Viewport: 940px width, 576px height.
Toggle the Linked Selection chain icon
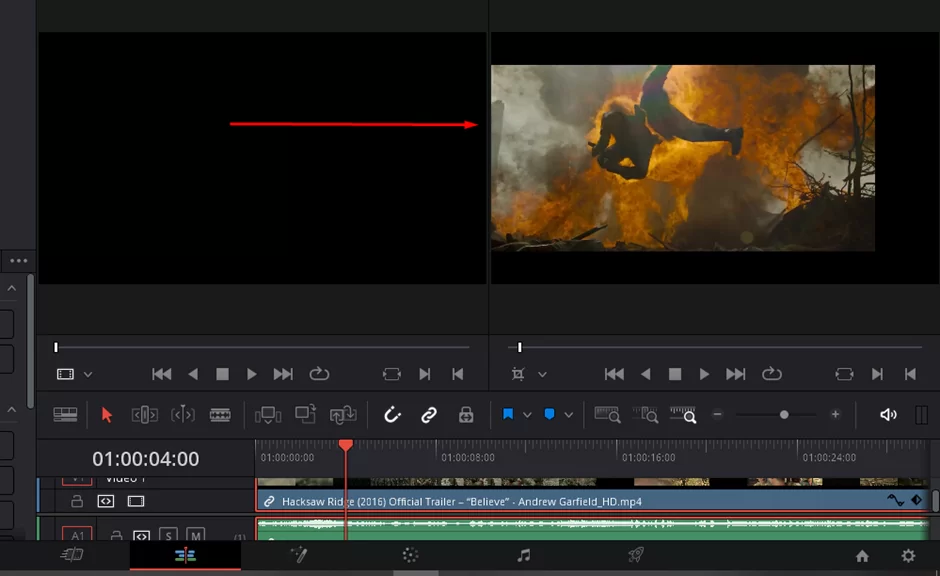click(x=429, y=415)
